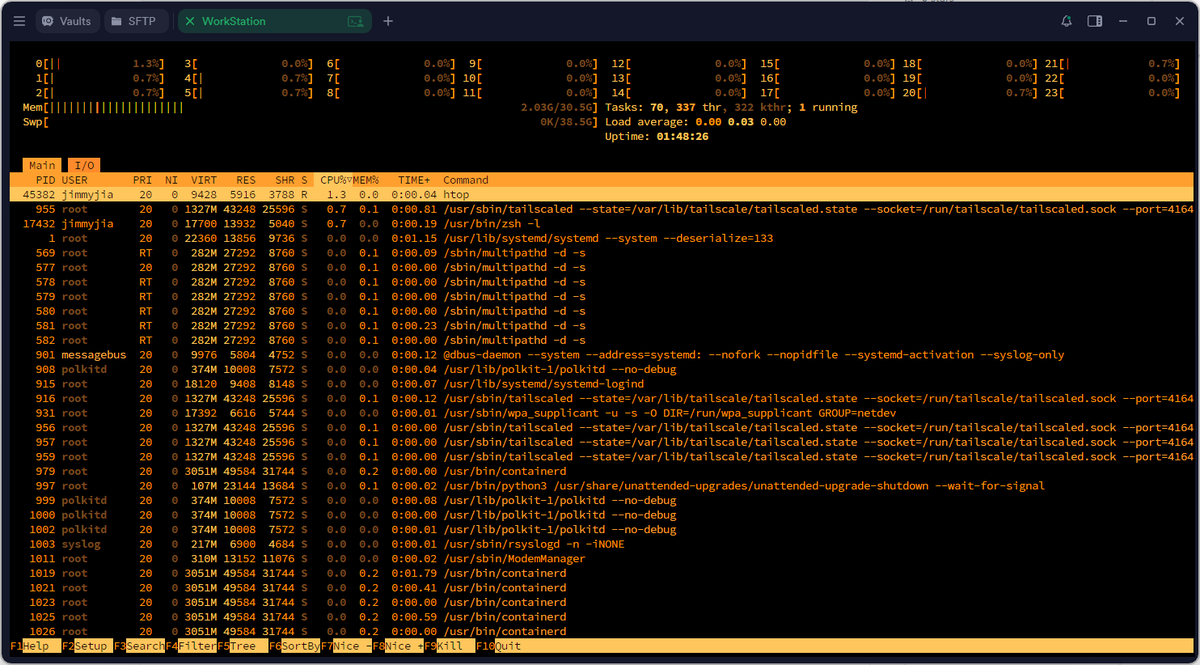Switch htop to the I/O tab
The width and height of the screenshot is (1200, 665).
tap(84, 165)
